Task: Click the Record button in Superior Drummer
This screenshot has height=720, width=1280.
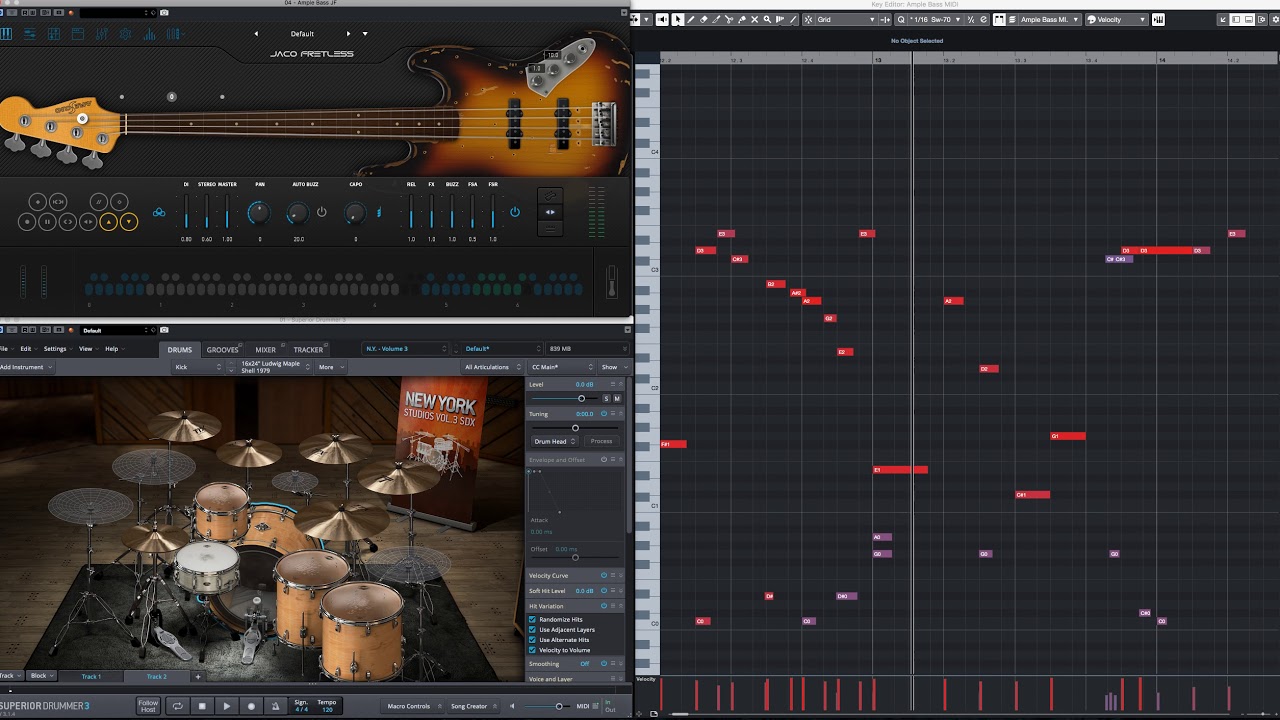Action: [251, 706]
